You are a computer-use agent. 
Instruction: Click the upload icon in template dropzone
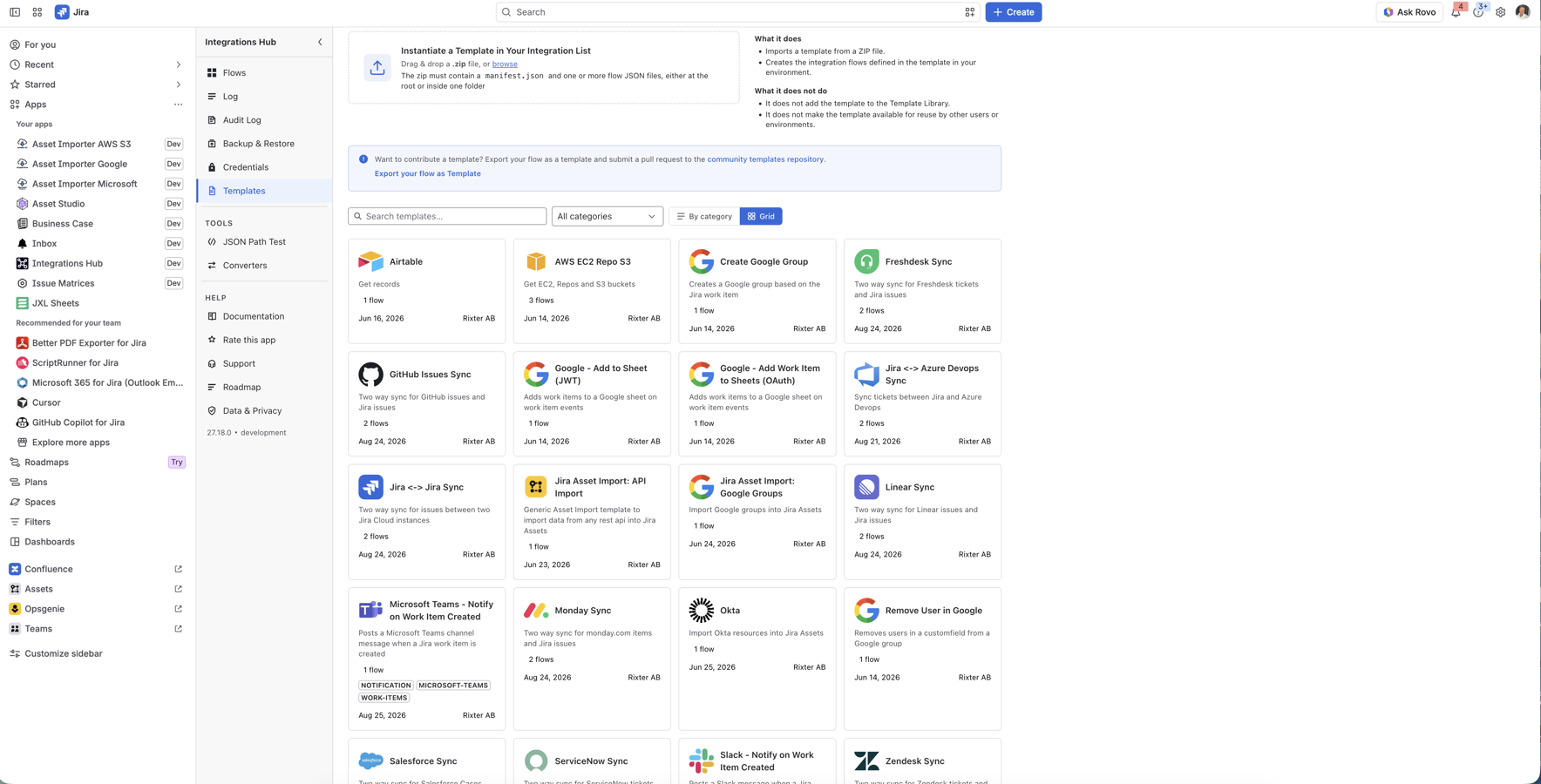377,67
